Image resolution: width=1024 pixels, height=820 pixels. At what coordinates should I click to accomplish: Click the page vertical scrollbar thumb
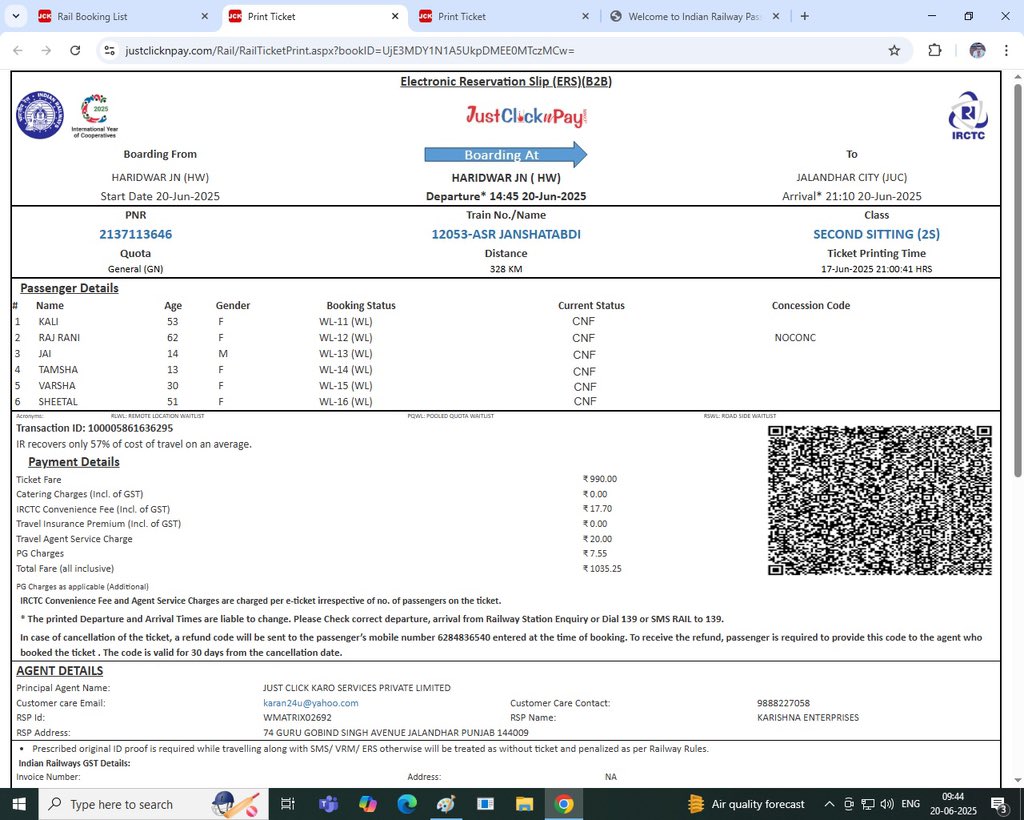(1017, 281)
